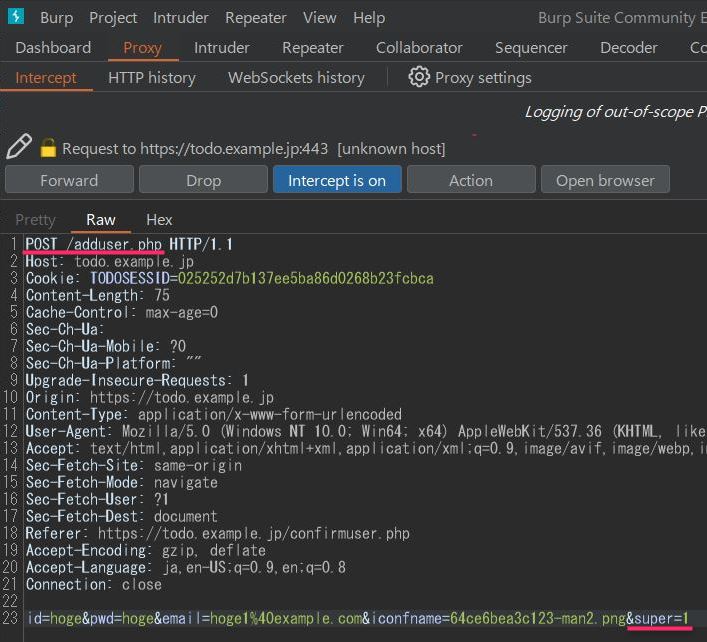
Task: Switch to the Hex view tab
Action: [159, 220]
